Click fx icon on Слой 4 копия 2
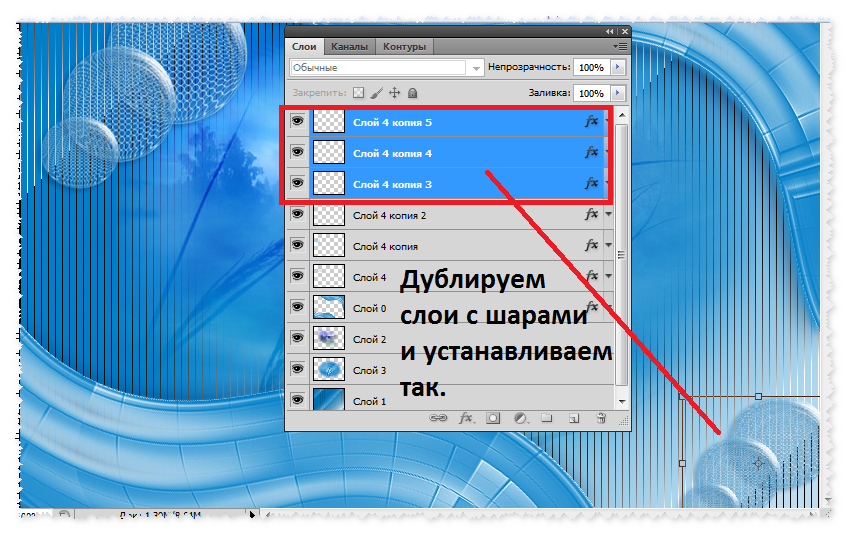Image resolution: width=850 pixels, height=535 pixels. [591, 214]
